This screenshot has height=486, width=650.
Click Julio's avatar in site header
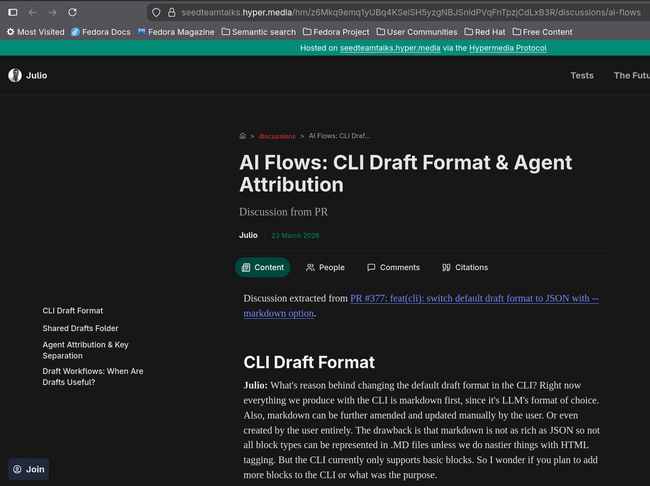coord(15,75)
